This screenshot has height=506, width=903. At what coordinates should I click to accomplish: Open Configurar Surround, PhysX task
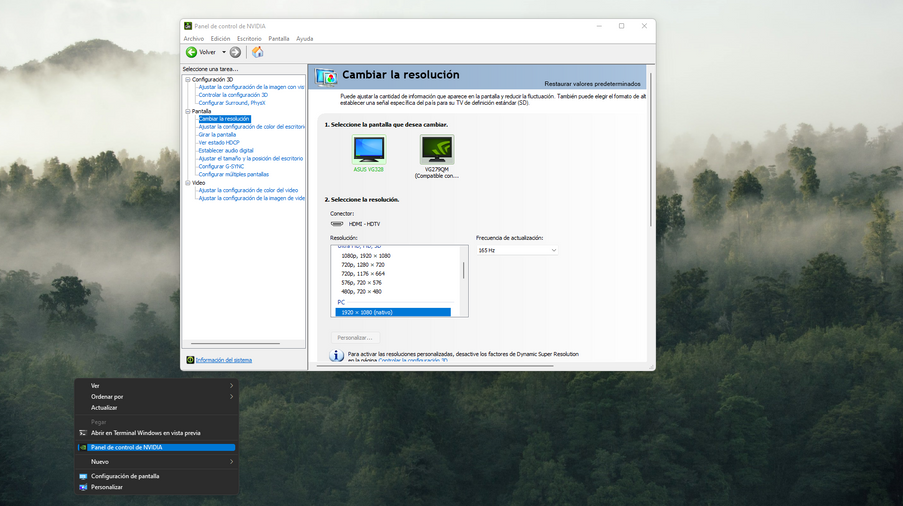point(232,103)
